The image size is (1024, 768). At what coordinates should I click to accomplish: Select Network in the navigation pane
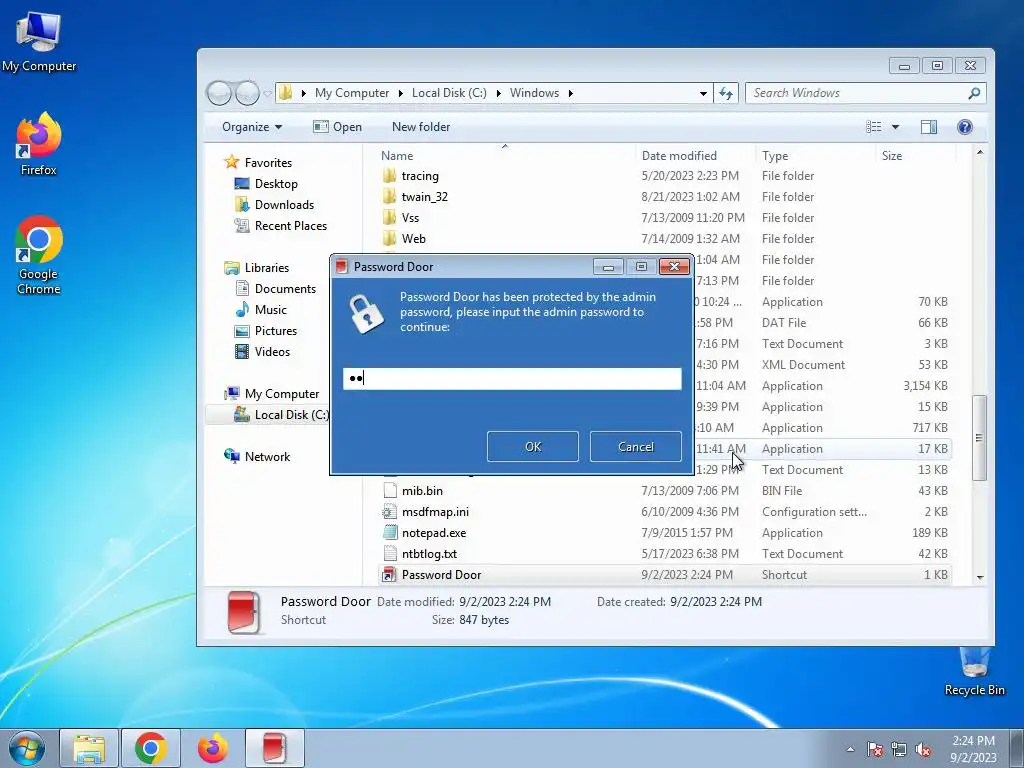(257, 456)
